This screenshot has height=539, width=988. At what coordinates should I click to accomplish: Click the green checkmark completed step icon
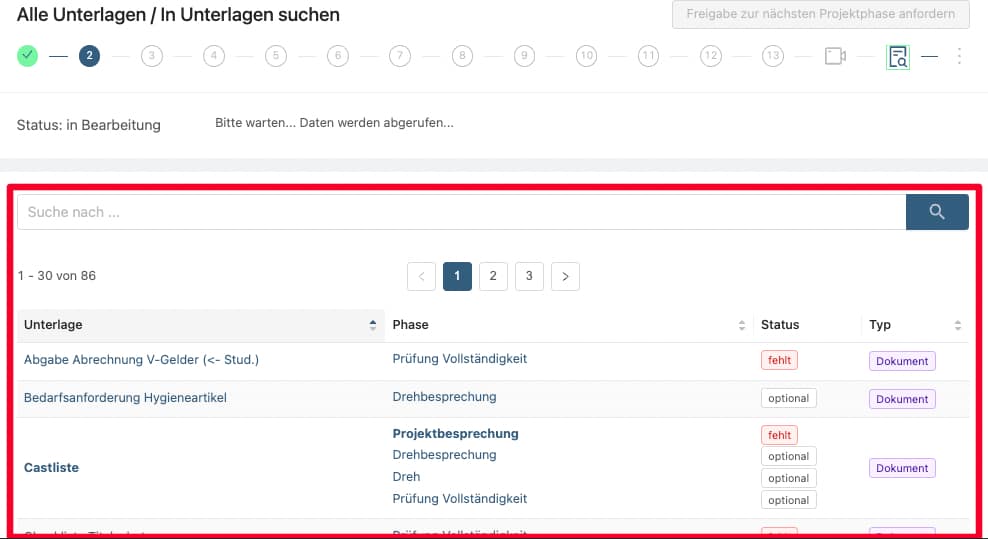(x=28, y=56)
